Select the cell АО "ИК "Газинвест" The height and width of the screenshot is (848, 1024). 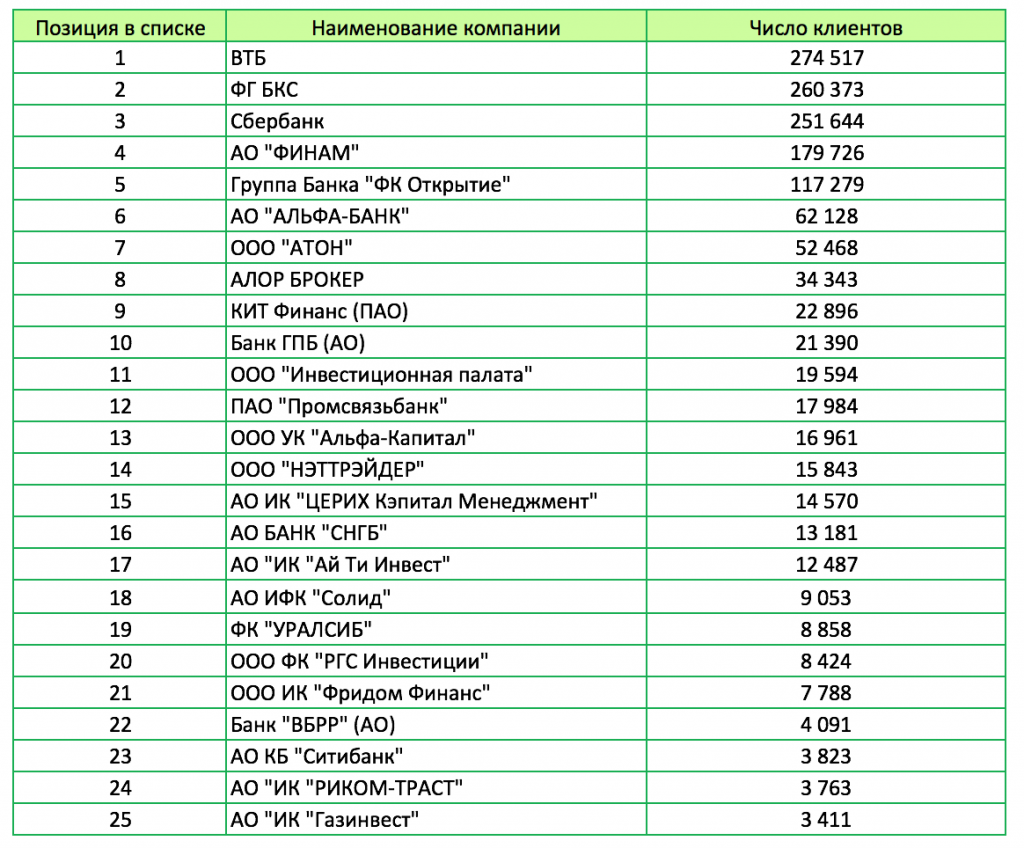point(436,819)
